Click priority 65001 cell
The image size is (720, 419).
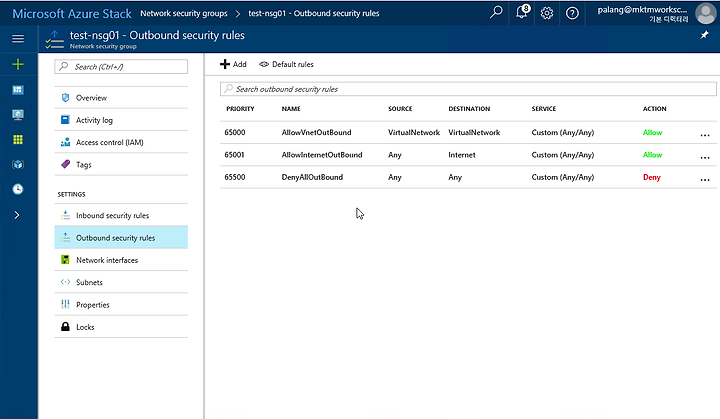pyautogui.click(x=234, y=155)
